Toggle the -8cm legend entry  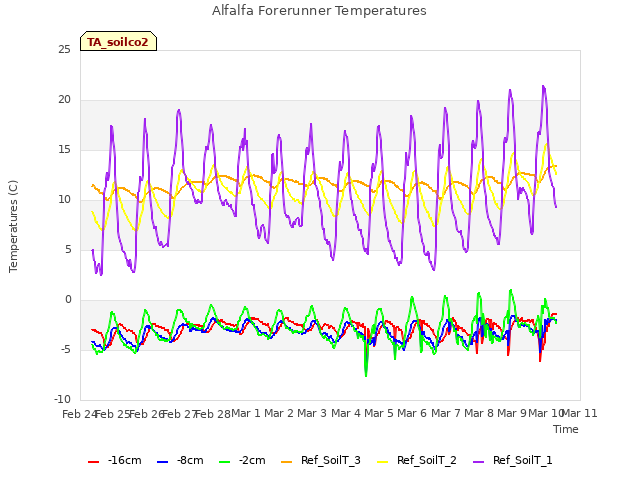pos(180,460)
